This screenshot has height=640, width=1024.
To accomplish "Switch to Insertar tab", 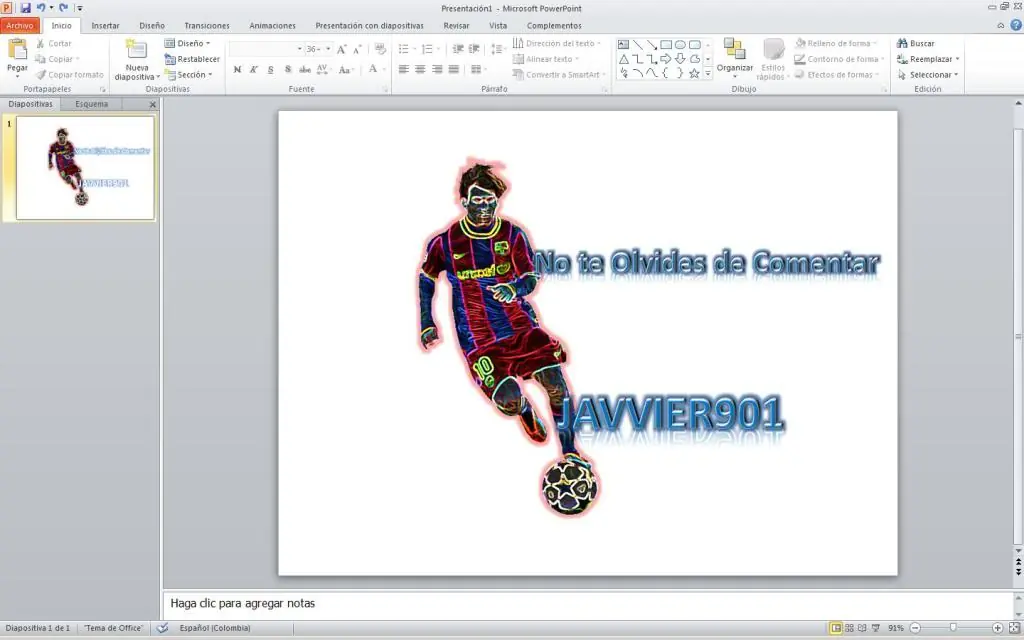I will coord(105,25).
